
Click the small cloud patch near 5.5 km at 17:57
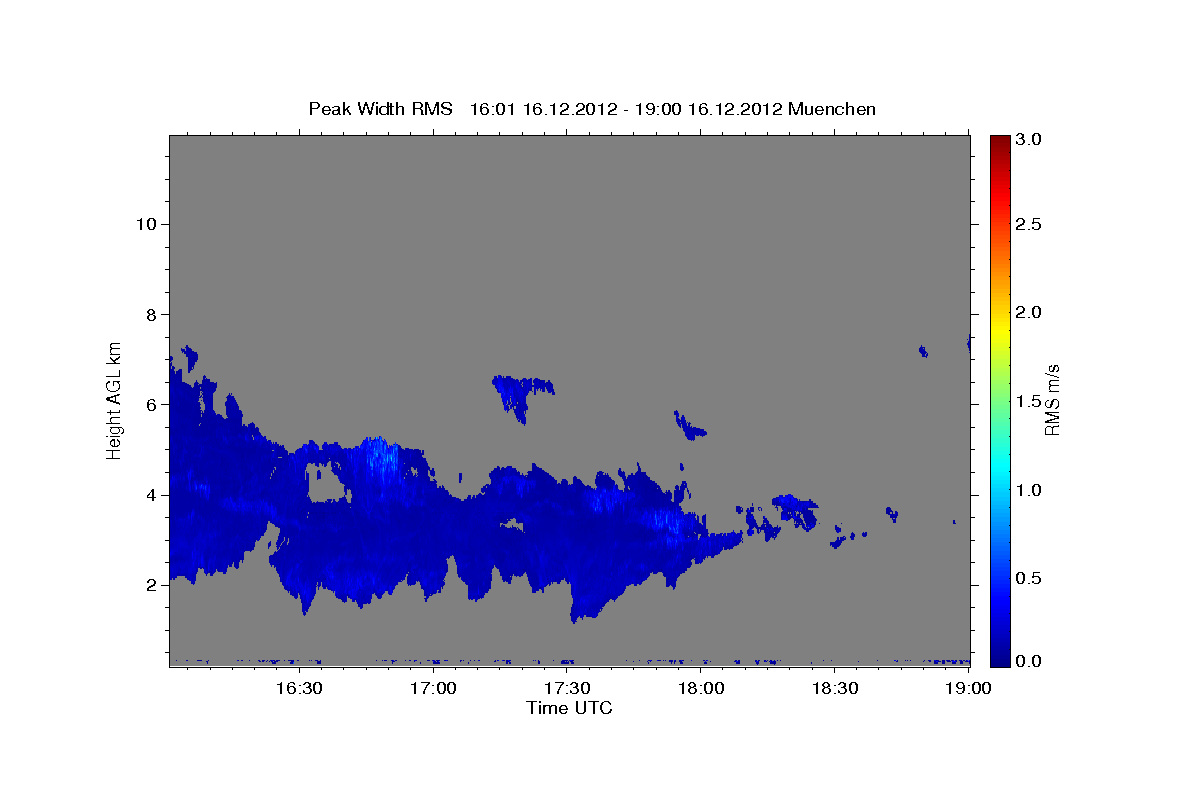pyautogui.click(x=689, y=426)
